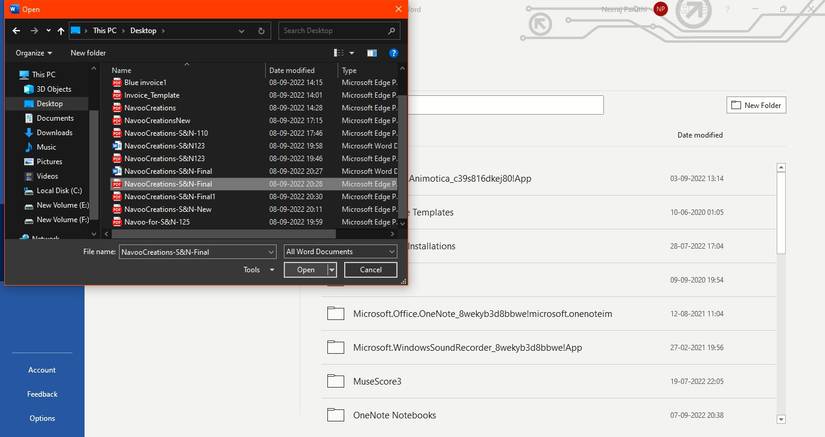
Task: Go back with the left arrow in Open dialog
Action: (16, 31)
